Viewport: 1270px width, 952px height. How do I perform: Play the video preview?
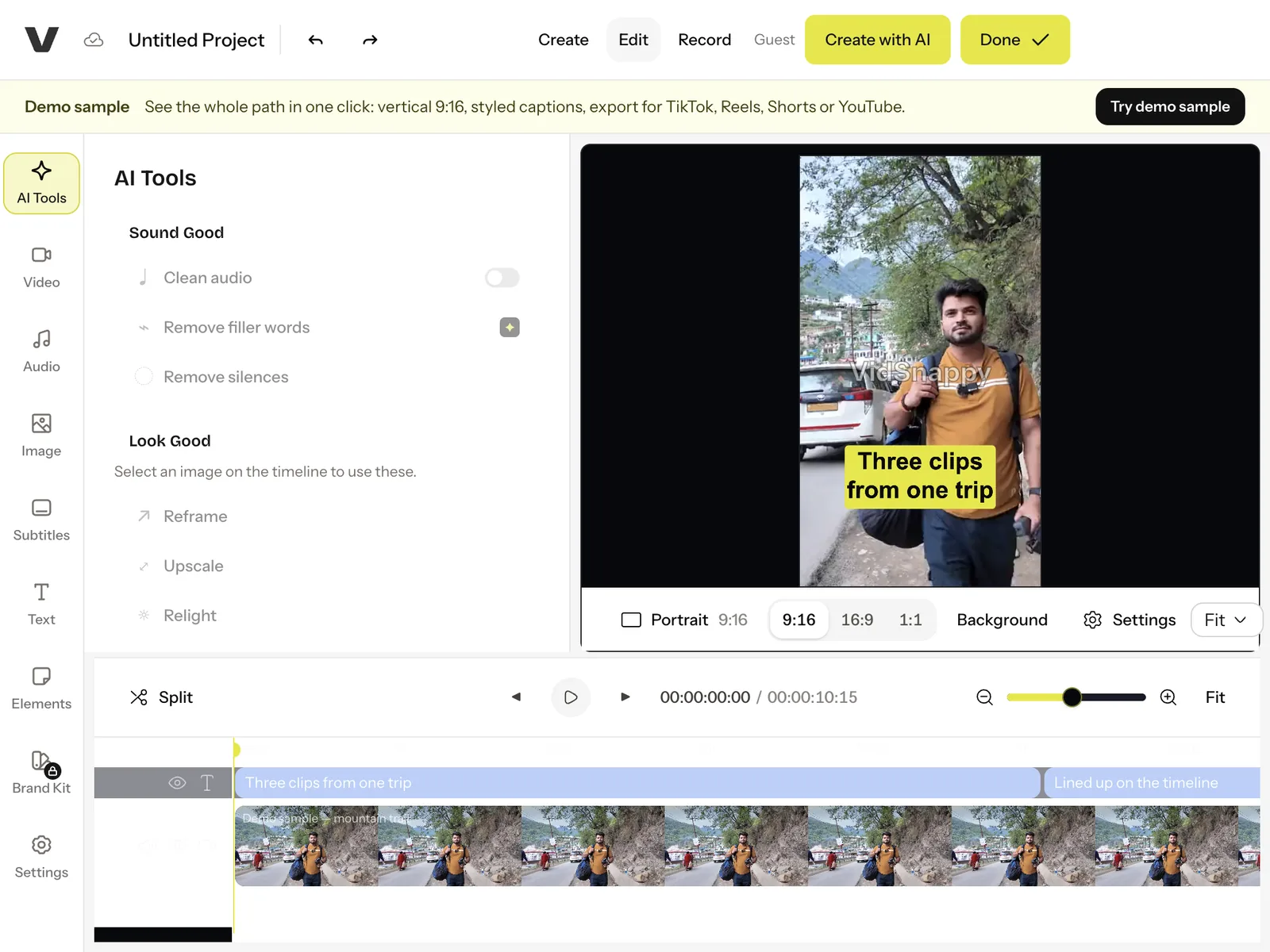[x=571, y=697]
